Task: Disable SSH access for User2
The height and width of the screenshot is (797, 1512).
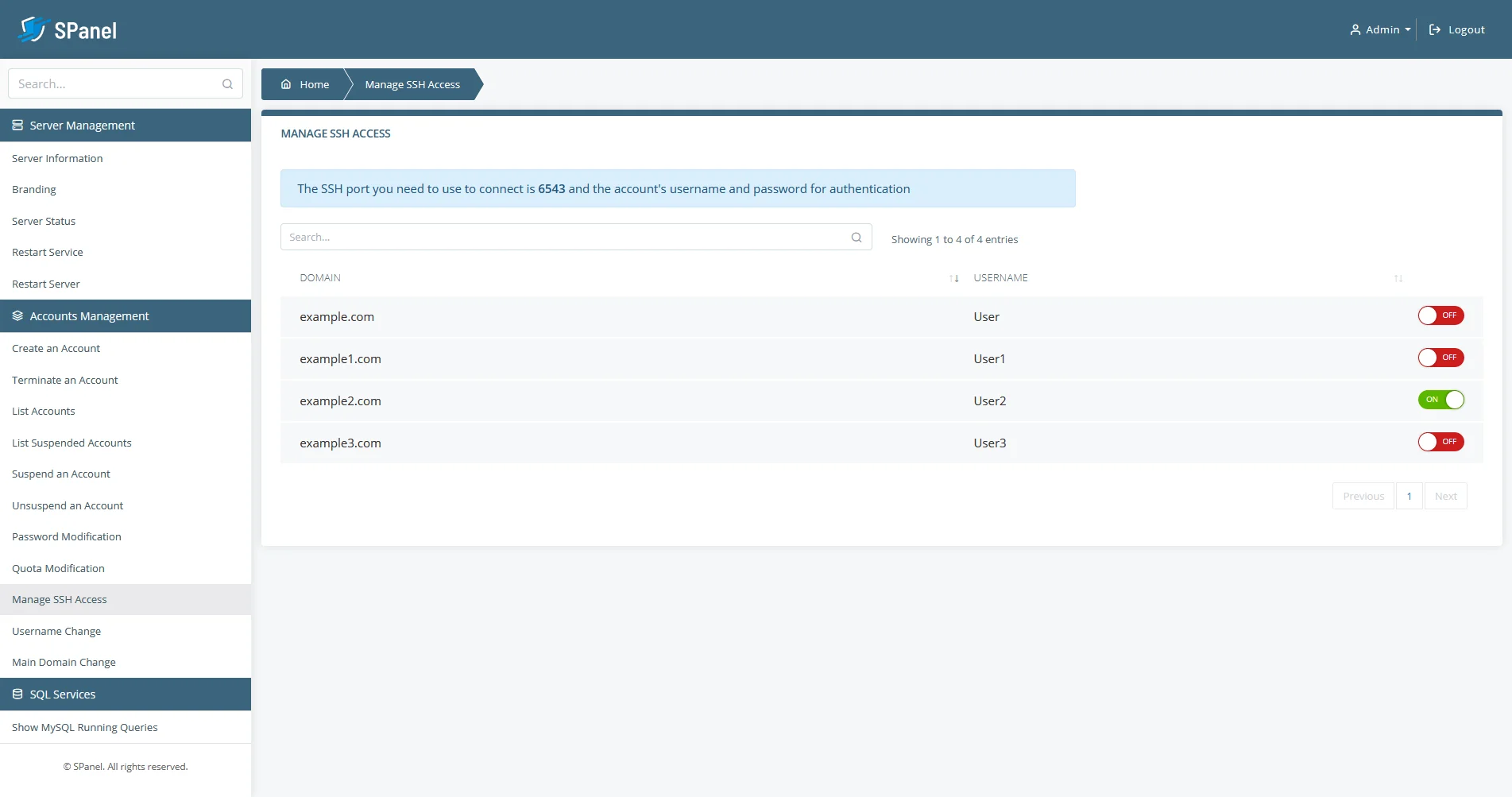Action: pos(1441,400)
